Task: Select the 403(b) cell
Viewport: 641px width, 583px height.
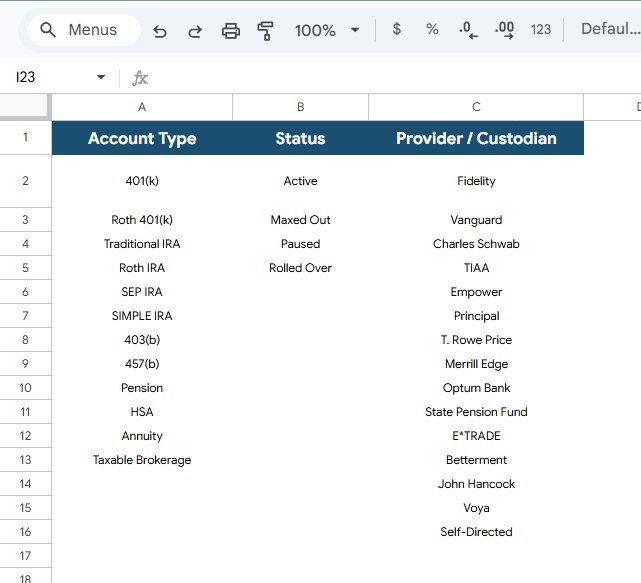Action: point(142,340)
